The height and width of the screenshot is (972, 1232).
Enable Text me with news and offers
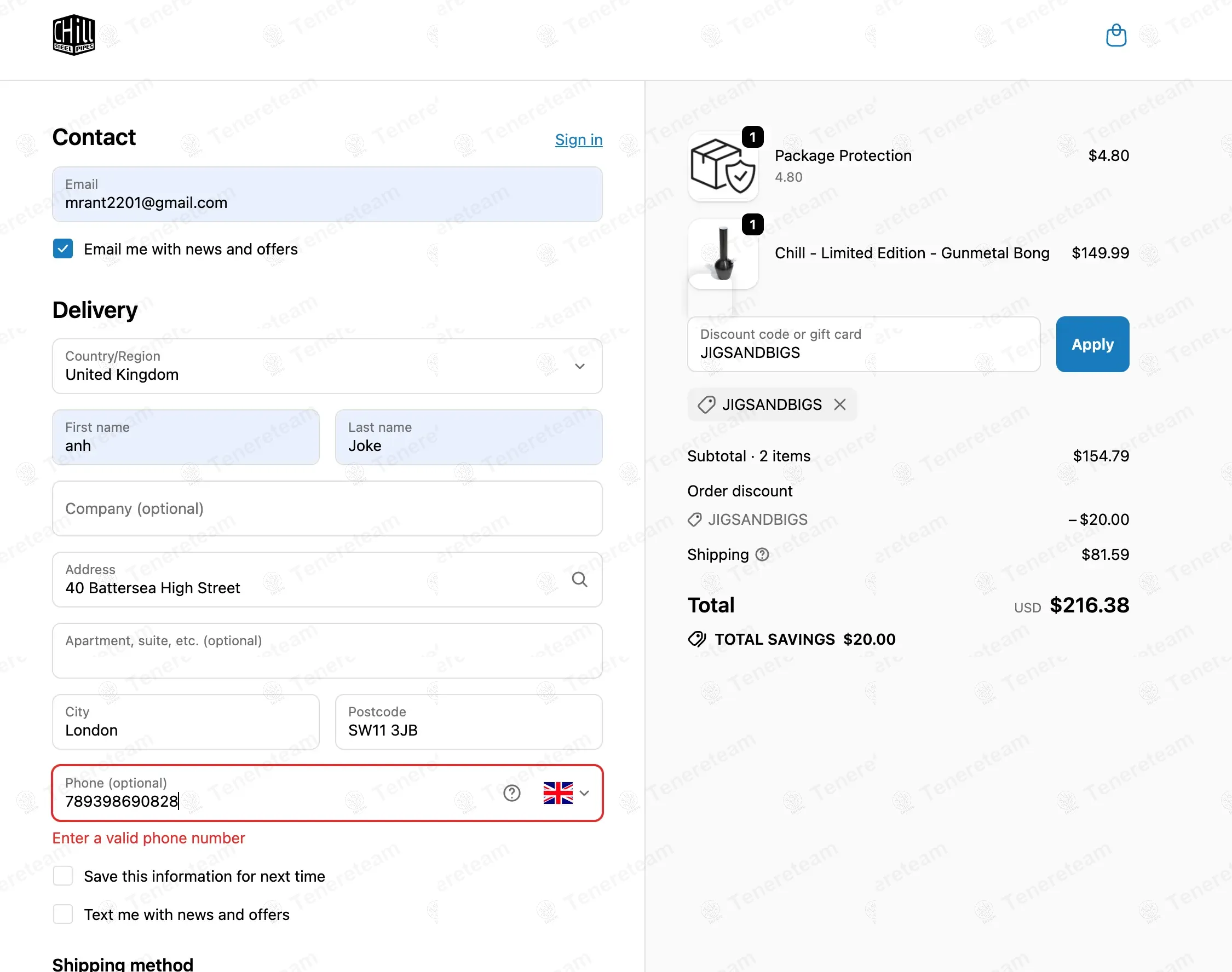click(62, 914)
